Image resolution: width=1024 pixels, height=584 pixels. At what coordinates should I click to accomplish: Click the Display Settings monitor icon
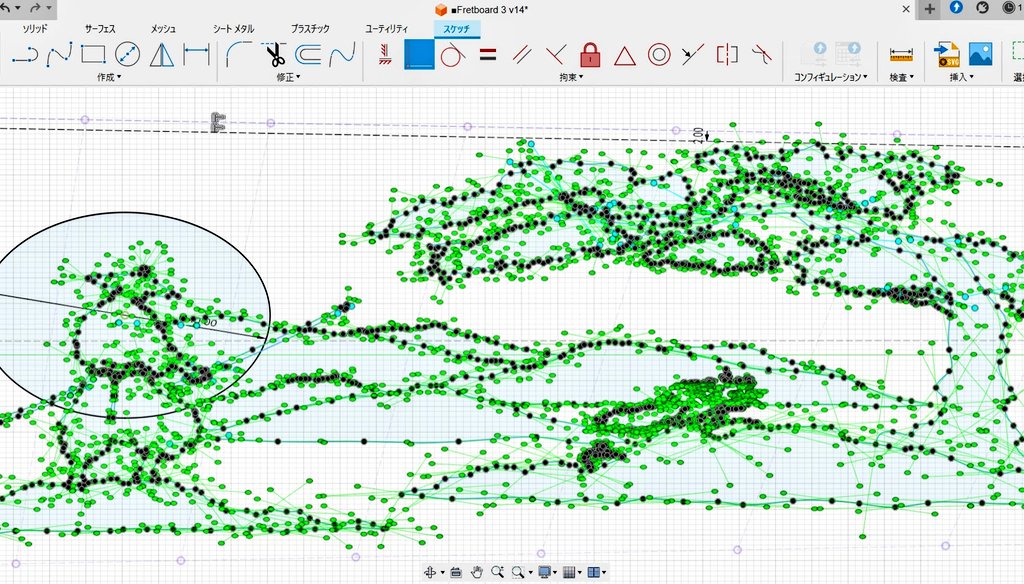pyautogui.click(x=544, y=572)
